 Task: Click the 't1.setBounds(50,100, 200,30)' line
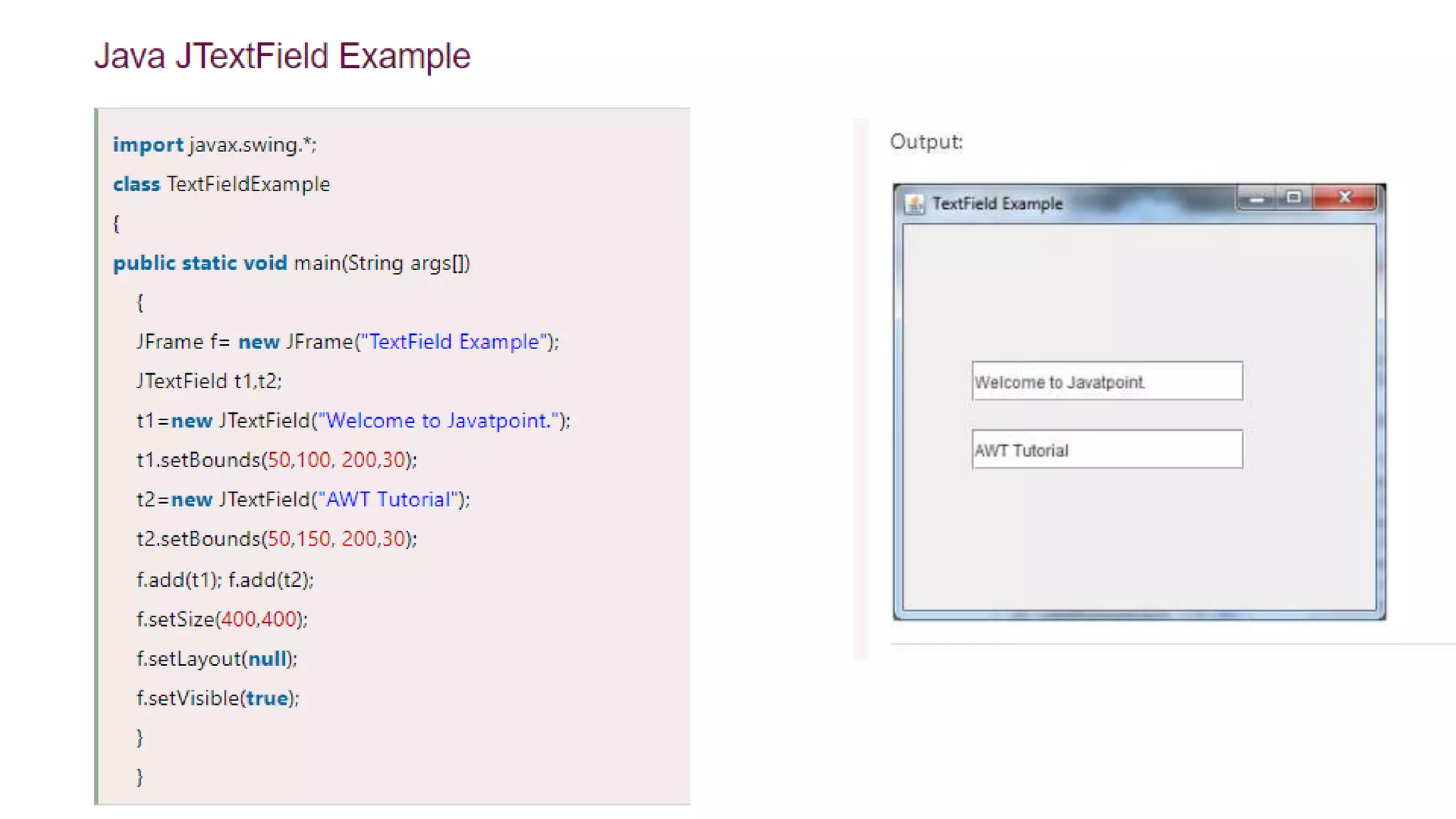point(276,461)
